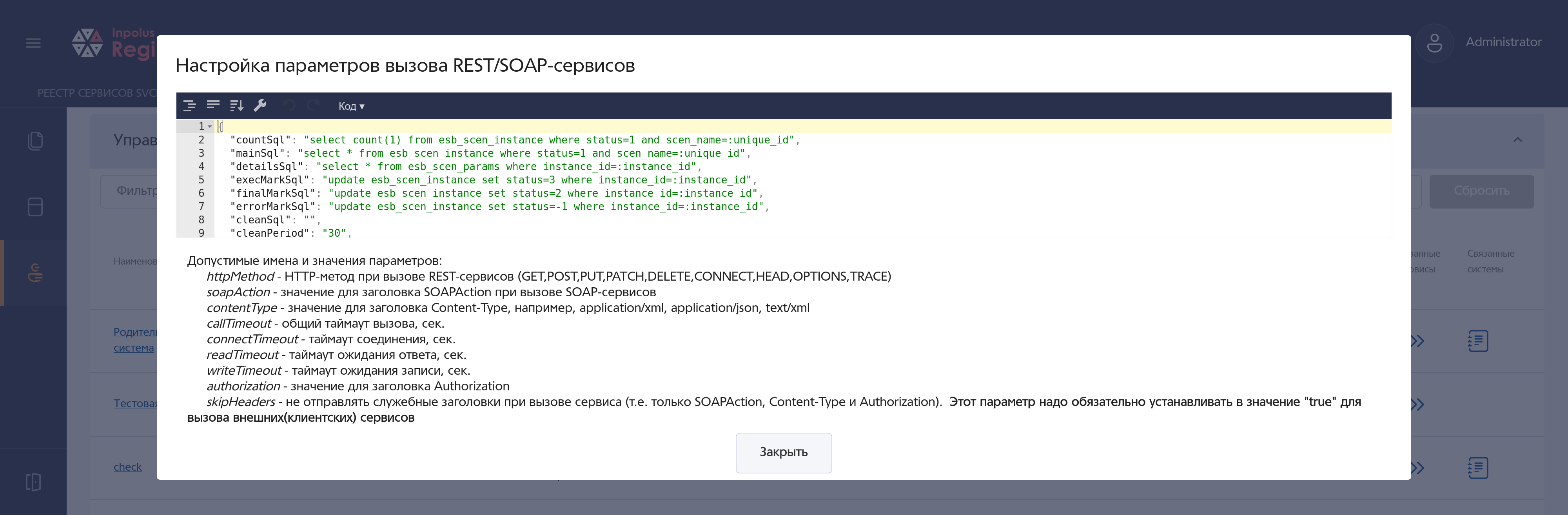1568x515 pixels.
Task: Close the dialog with Закрыть button
Action: click(x=783, y=452)
